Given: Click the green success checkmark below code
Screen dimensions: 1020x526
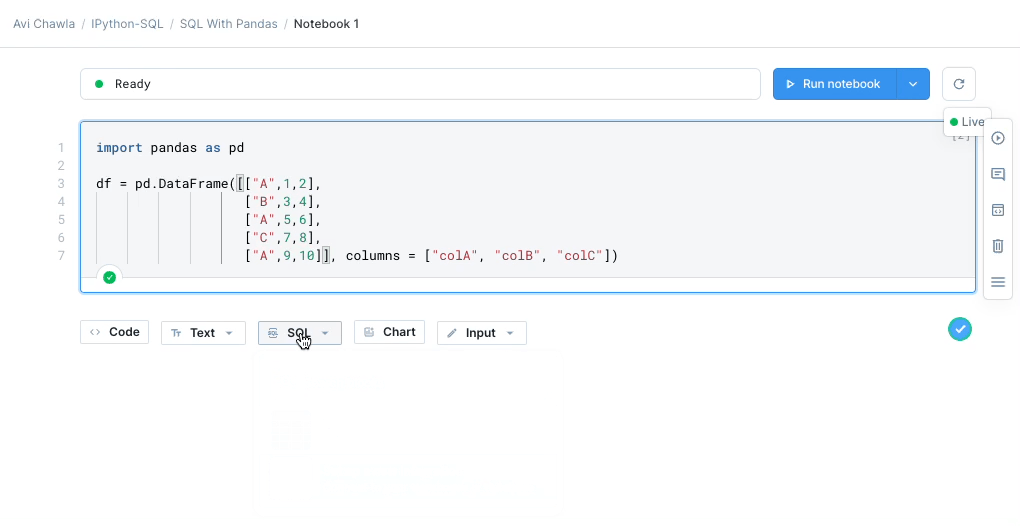Looking at the screenshot, I should pos(110,277).
